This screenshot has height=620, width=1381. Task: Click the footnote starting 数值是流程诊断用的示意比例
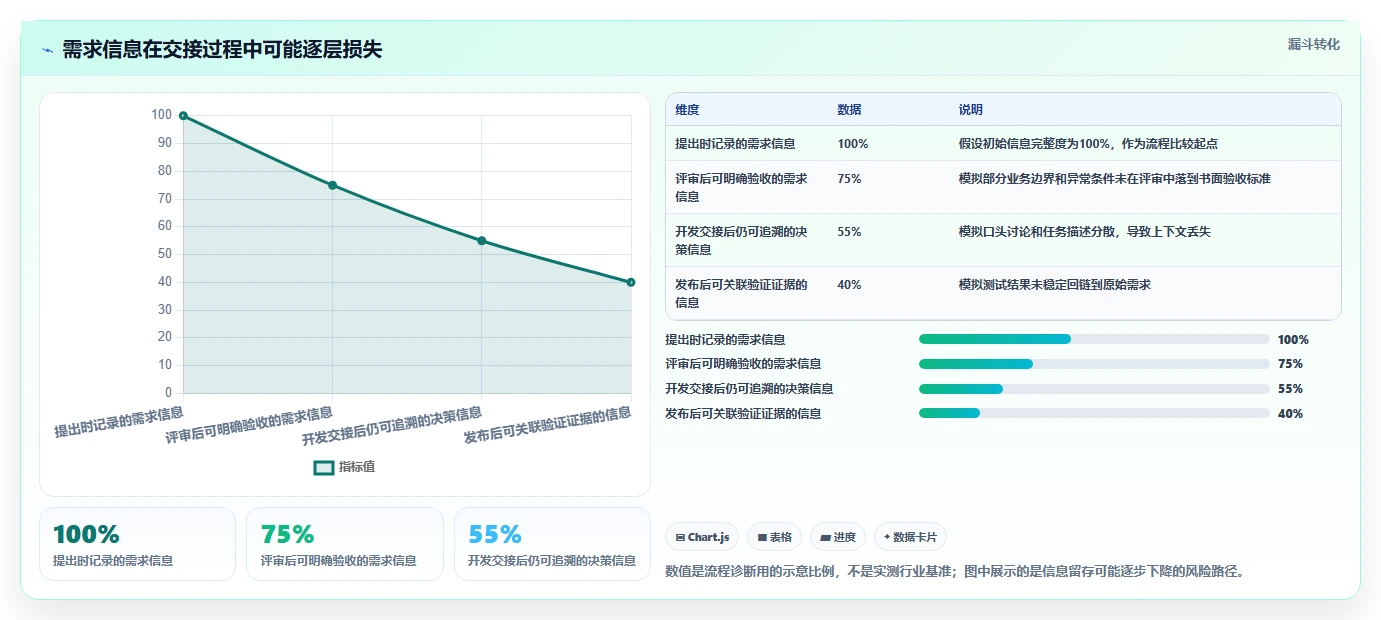tap(955, 572)
